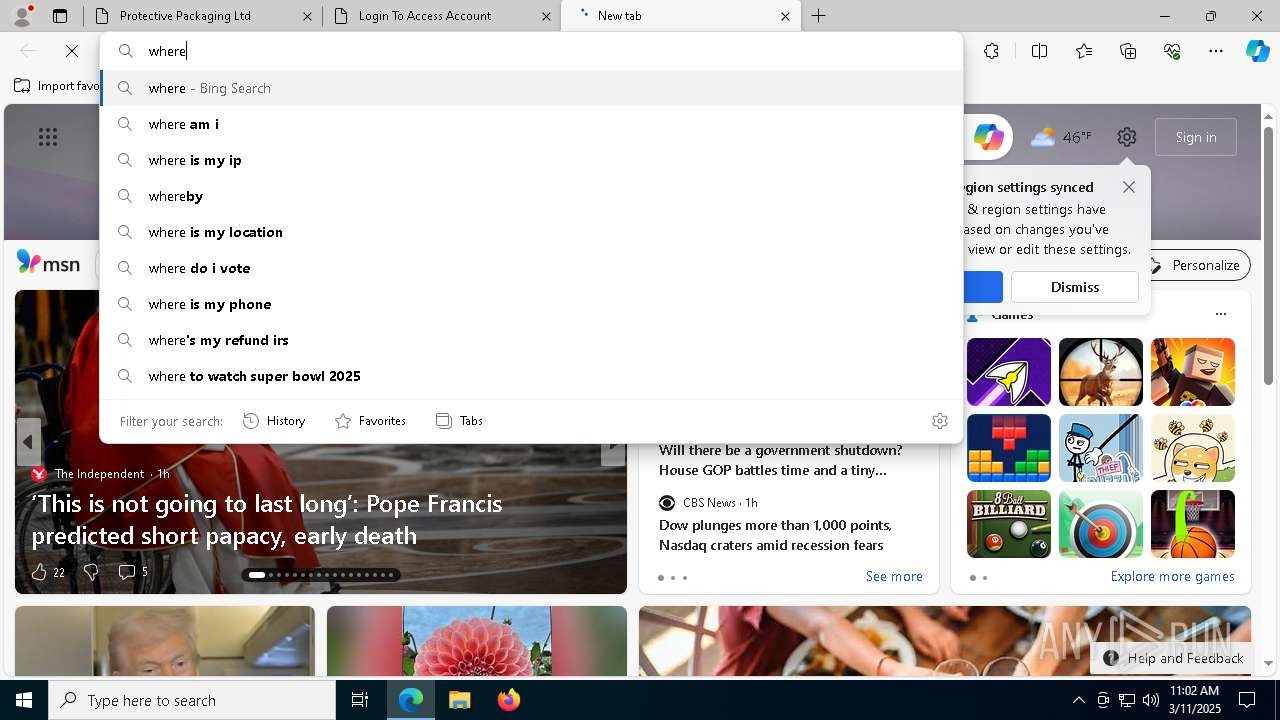Filter search by Favorites
1280x720 pixels.
[x=370, y=421]
